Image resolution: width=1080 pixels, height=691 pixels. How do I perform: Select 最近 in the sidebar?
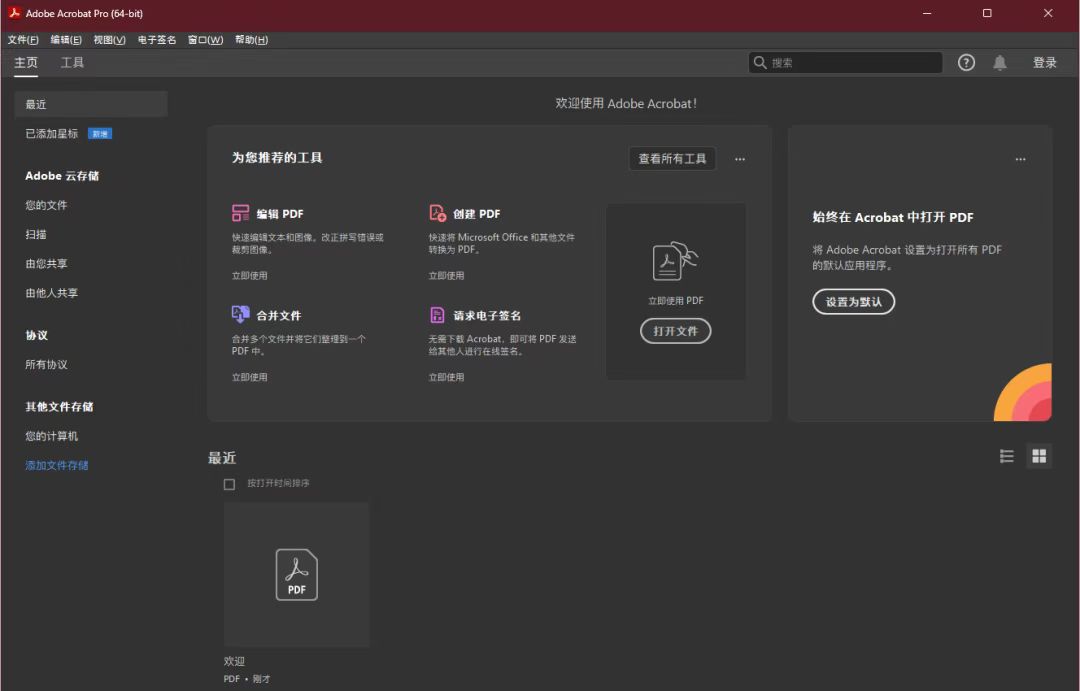(91, 104)
